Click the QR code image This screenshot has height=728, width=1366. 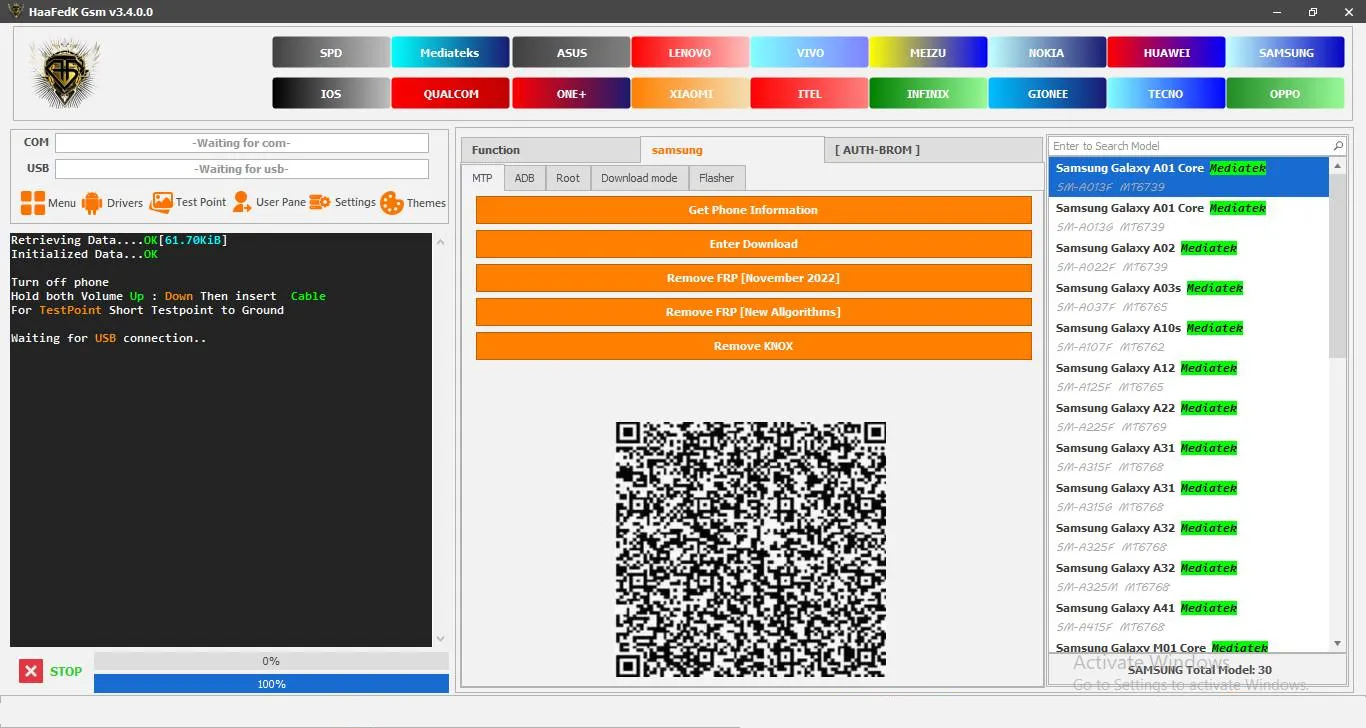click(751, 549)
